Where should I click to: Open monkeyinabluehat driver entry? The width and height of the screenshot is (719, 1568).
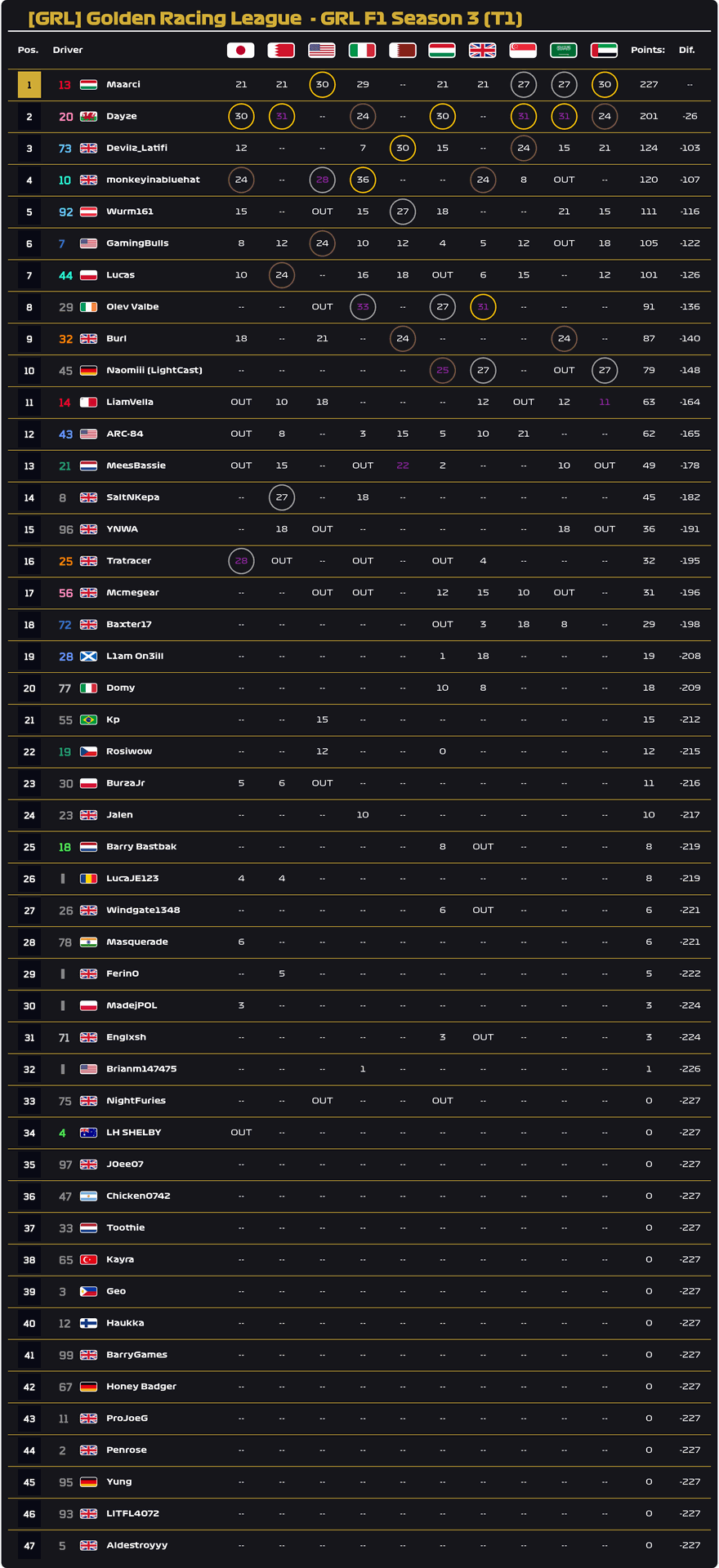153,180
